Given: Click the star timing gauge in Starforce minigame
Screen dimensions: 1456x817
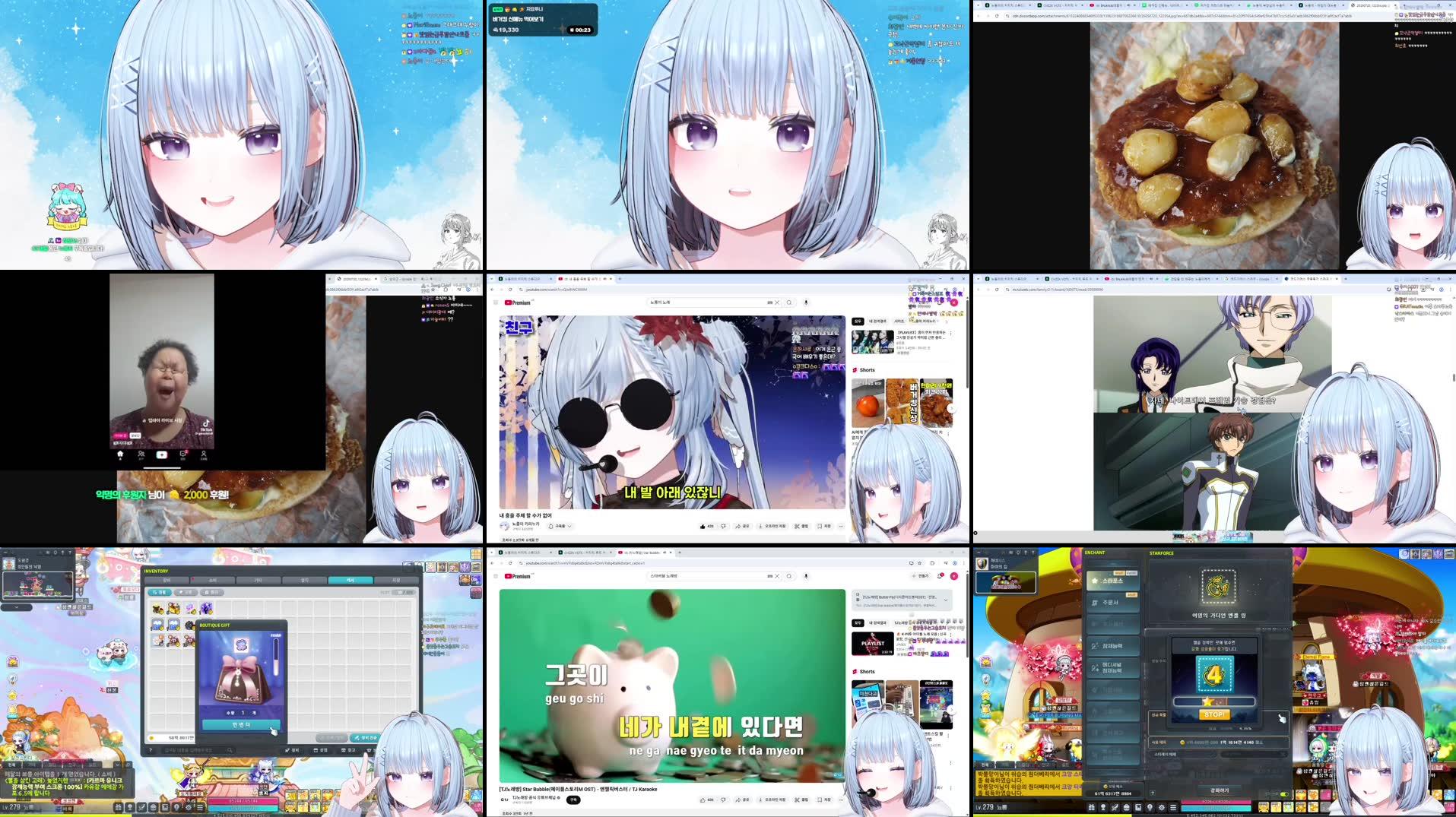Looking at the screenshot, I should click(1214, 701).
